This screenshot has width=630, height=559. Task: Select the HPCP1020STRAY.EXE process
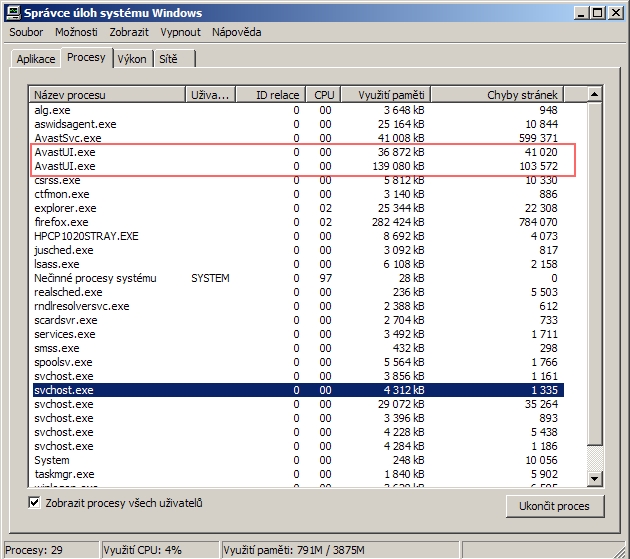[298, 236]
